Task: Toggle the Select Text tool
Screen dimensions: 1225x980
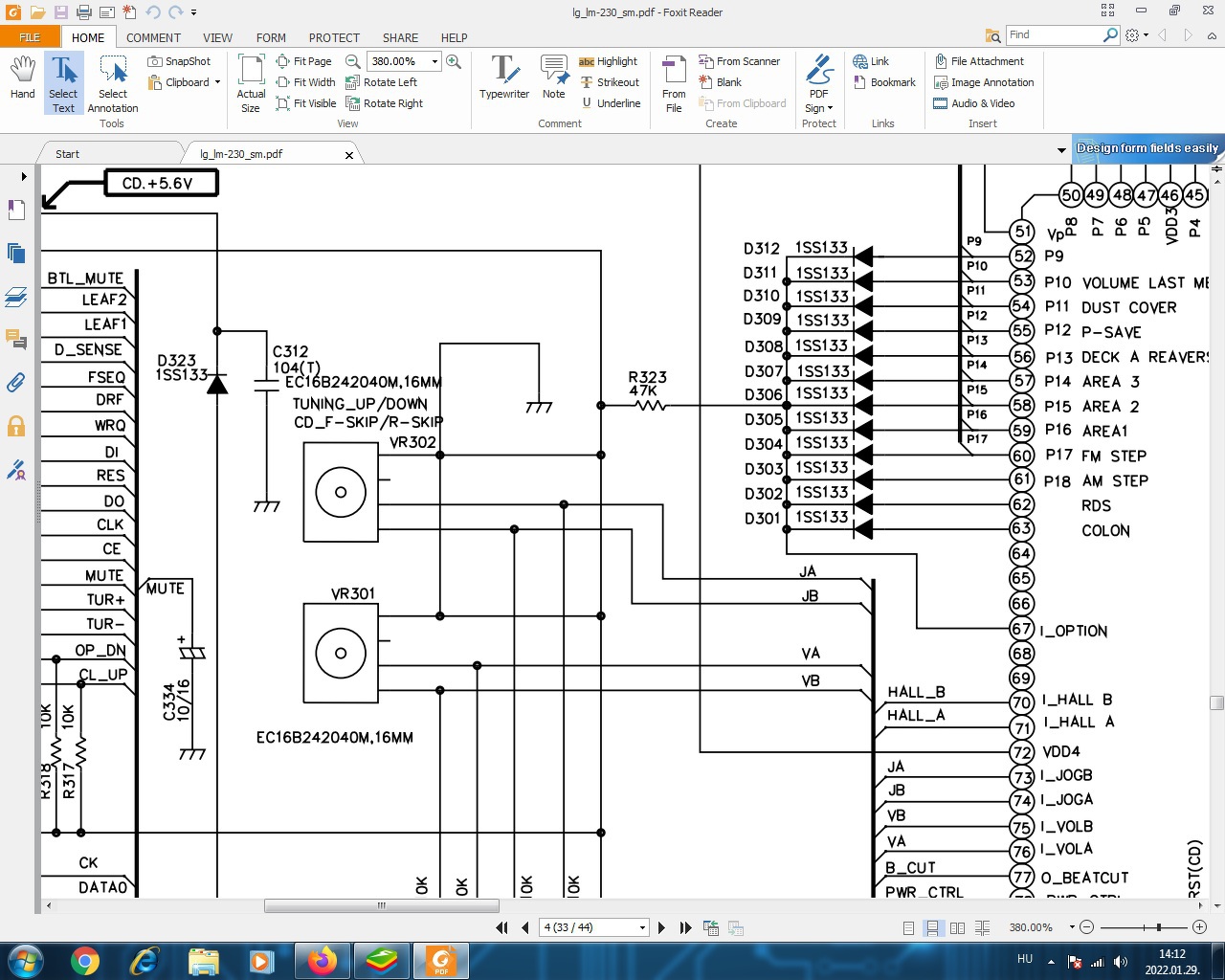Action: click(63, 84)
